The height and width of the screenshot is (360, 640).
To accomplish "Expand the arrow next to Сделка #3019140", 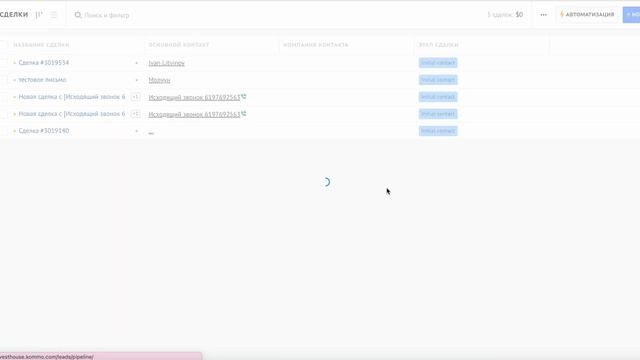I will pyautogui.click(x=136, y=131).
